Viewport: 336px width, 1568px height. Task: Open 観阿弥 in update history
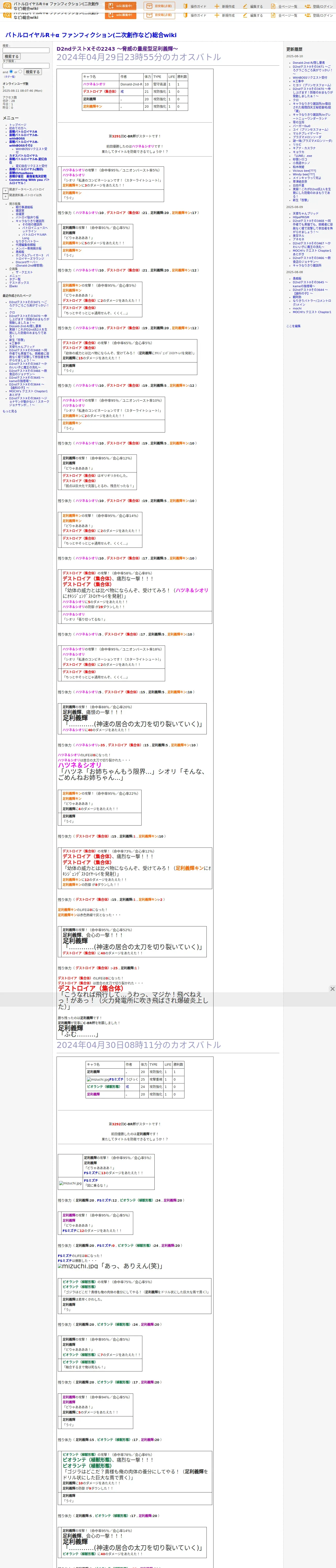[x=297, y=297]
